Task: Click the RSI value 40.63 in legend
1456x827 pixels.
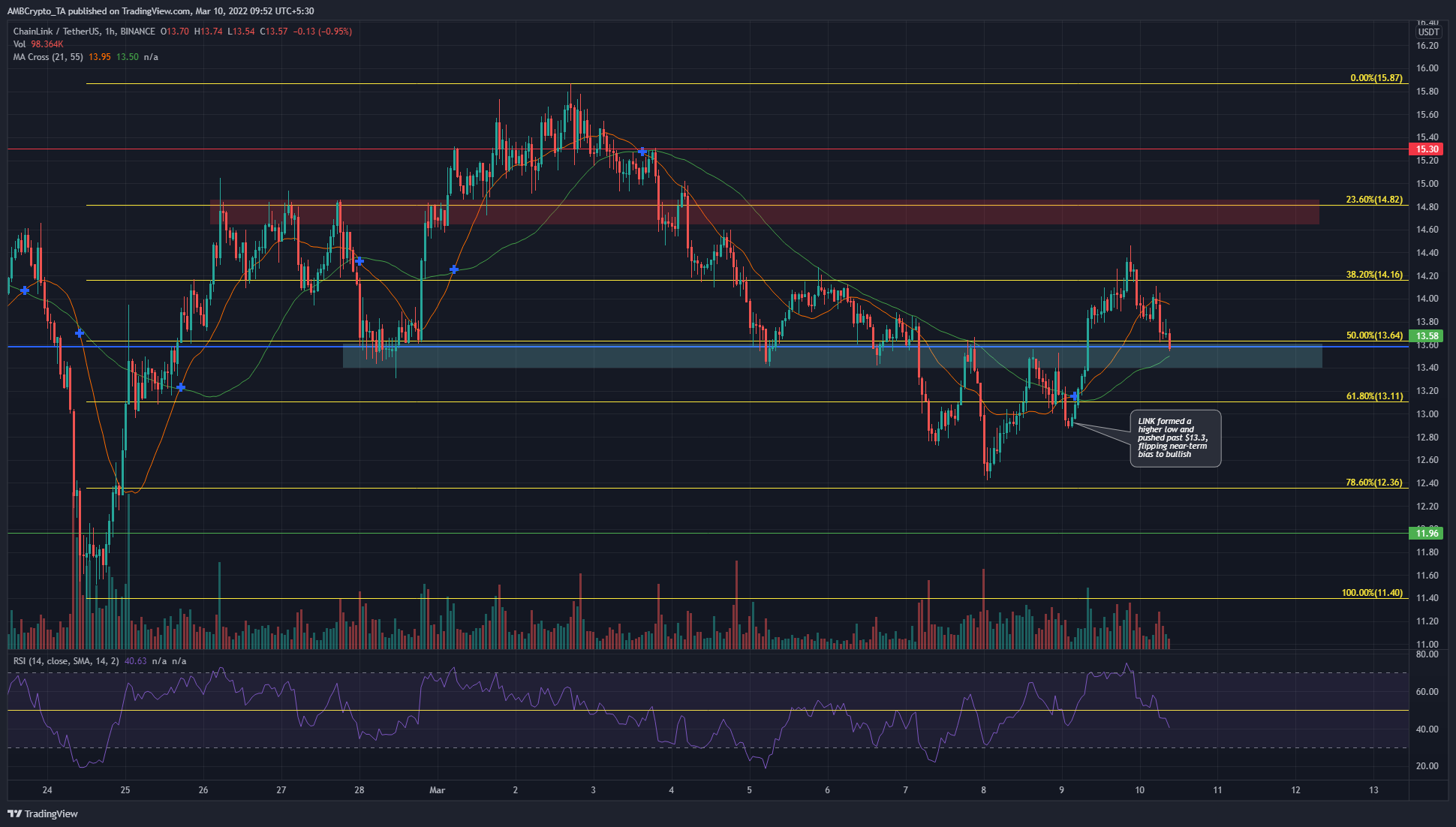Action: [135, 661]
